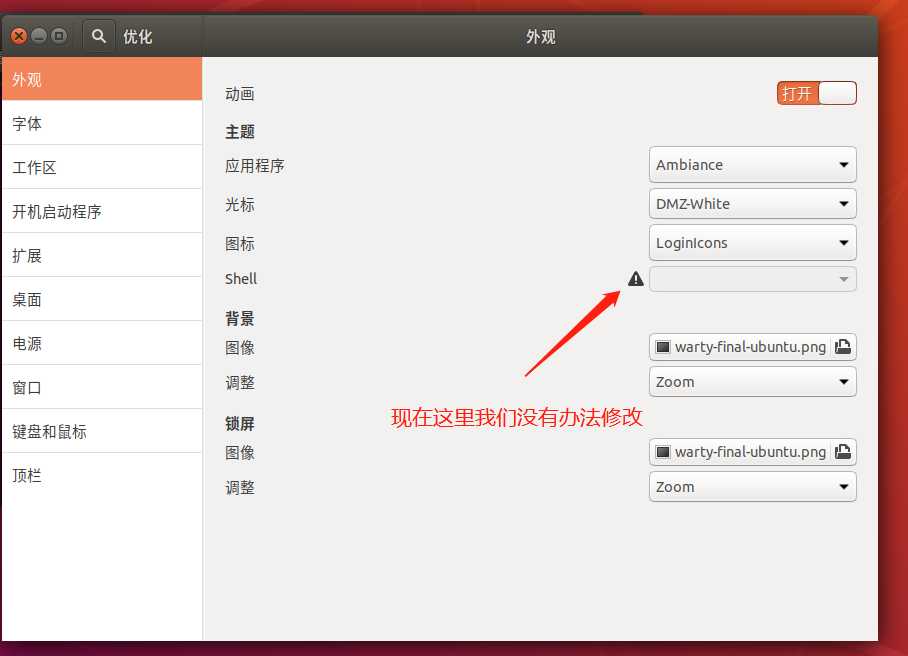
Task: Click the 光标 label
Action: point(240,204)
